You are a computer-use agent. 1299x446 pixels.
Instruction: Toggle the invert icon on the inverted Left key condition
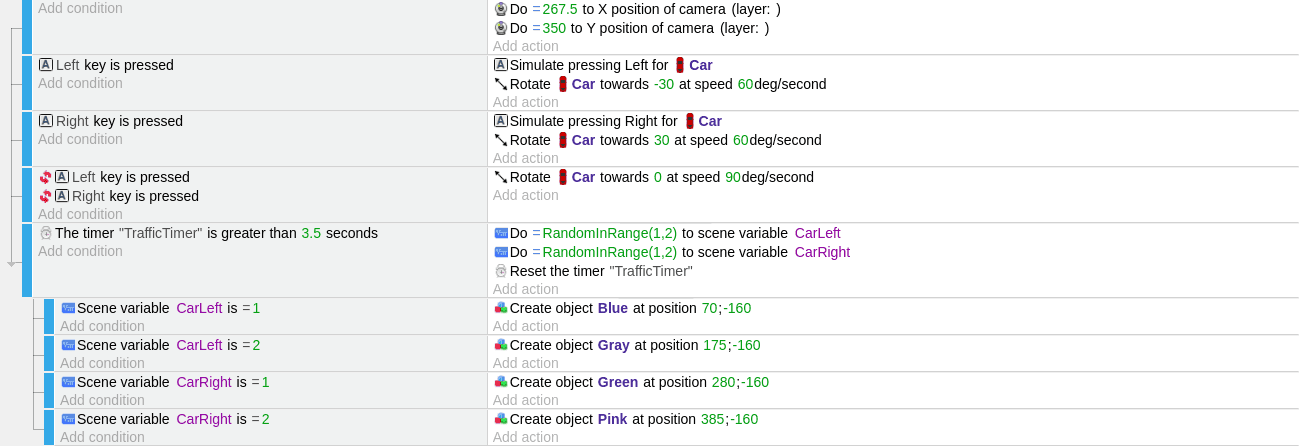[x=45, y=177]
